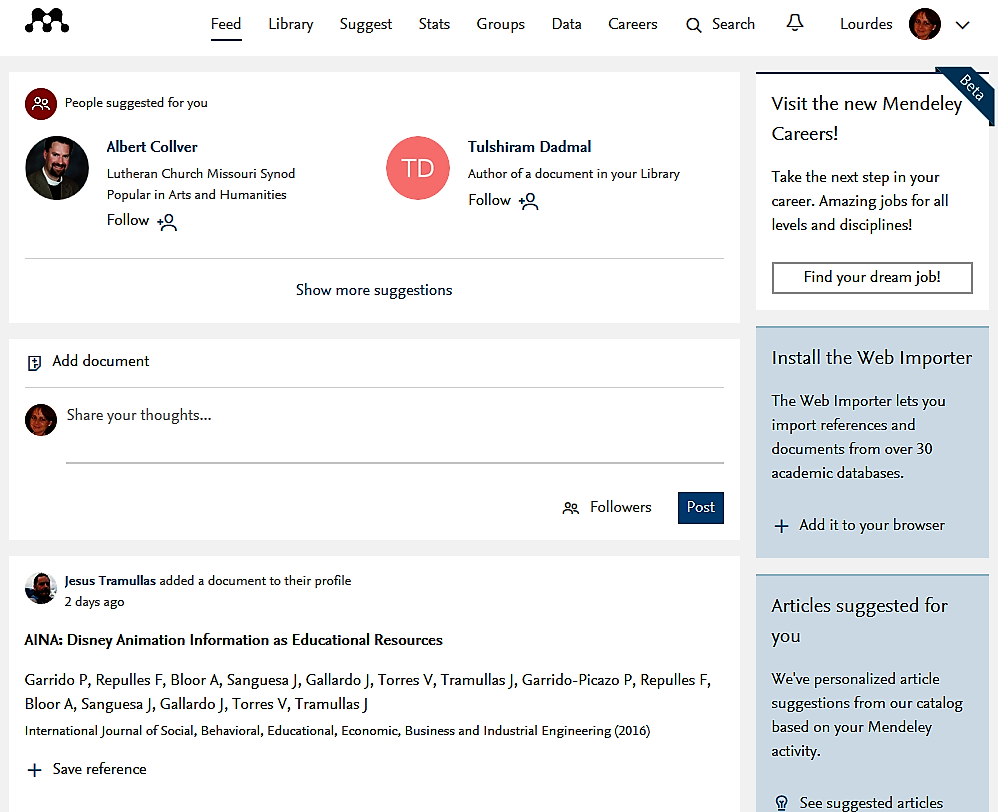Click the Mendeley logo icon

pyautogui.click(x=46, y=20)
